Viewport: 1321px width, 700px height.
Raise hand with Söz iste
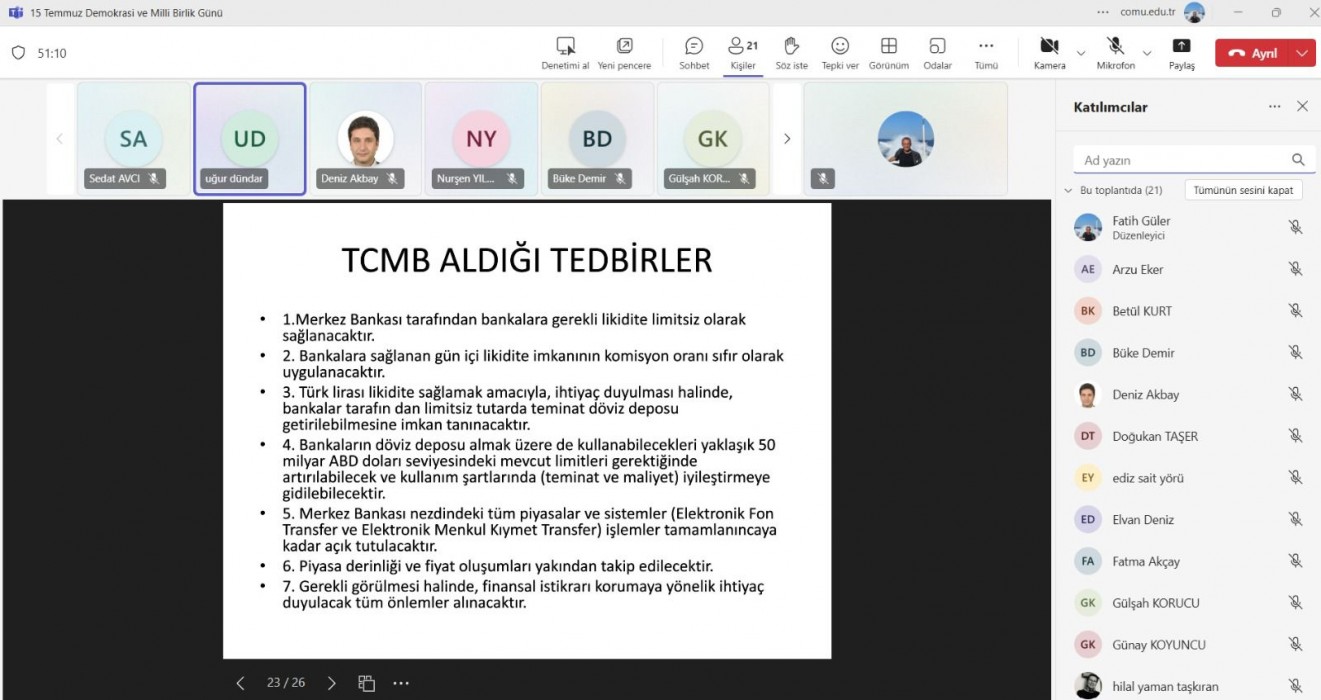pyautogui.click(x=791, y=53)
